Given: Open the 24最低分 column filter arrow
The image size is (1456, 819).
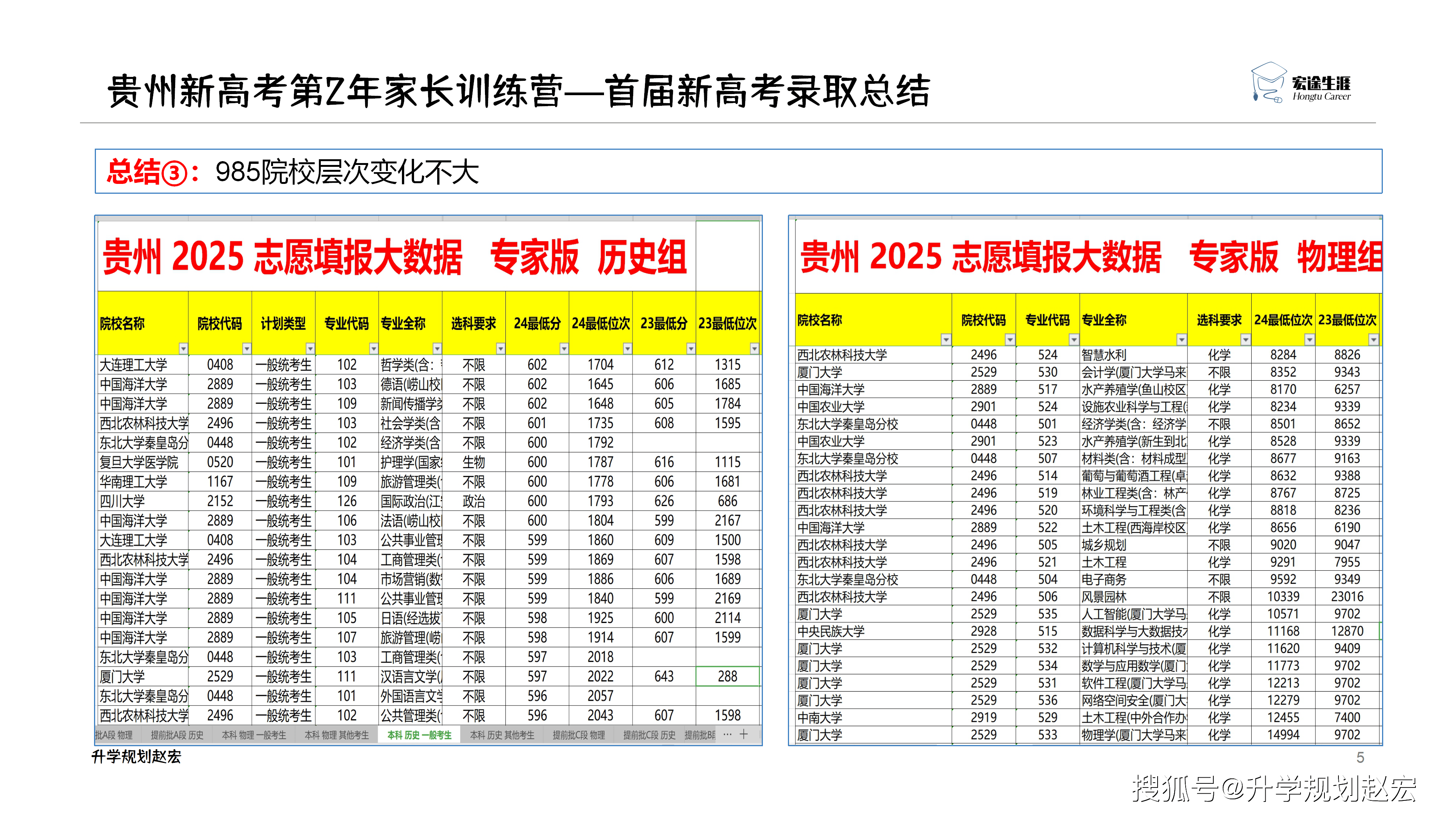Looking at the screenshot, I should pos(563,349).
